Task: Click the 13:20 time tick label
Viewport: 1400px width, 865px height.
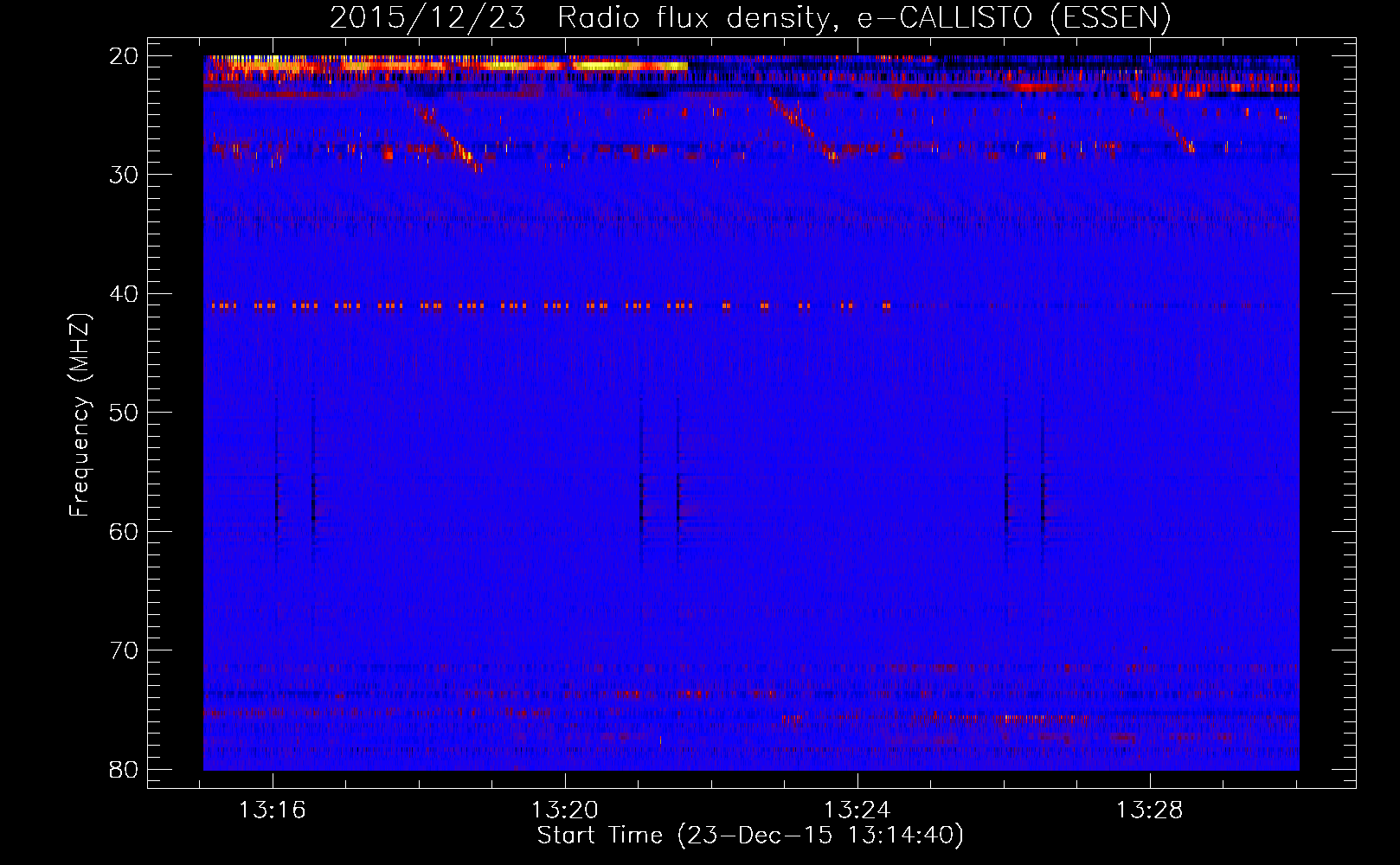Action: (564, 811)
